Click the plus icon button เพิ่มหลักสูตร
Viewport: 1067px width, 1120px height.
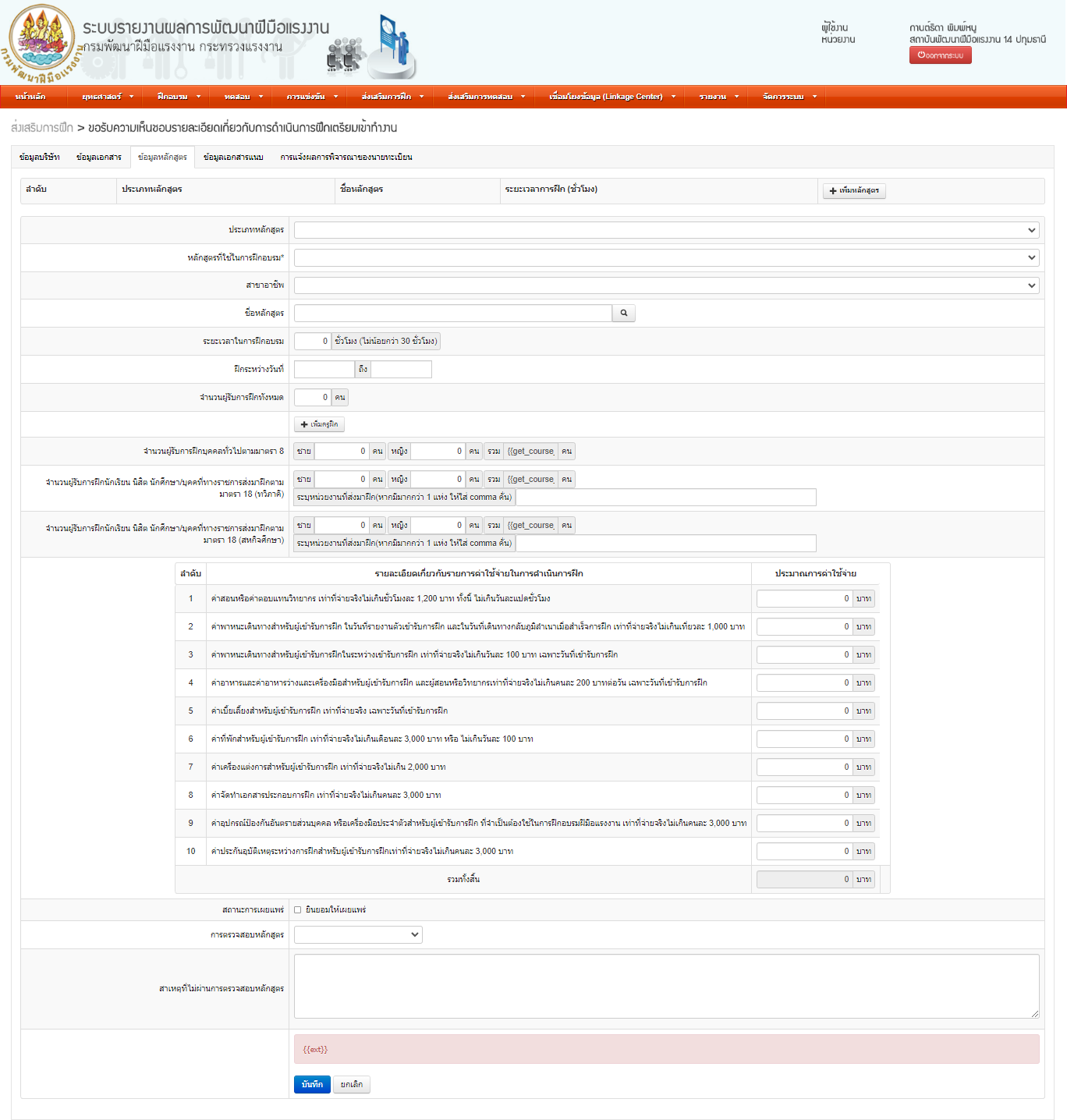854,190
